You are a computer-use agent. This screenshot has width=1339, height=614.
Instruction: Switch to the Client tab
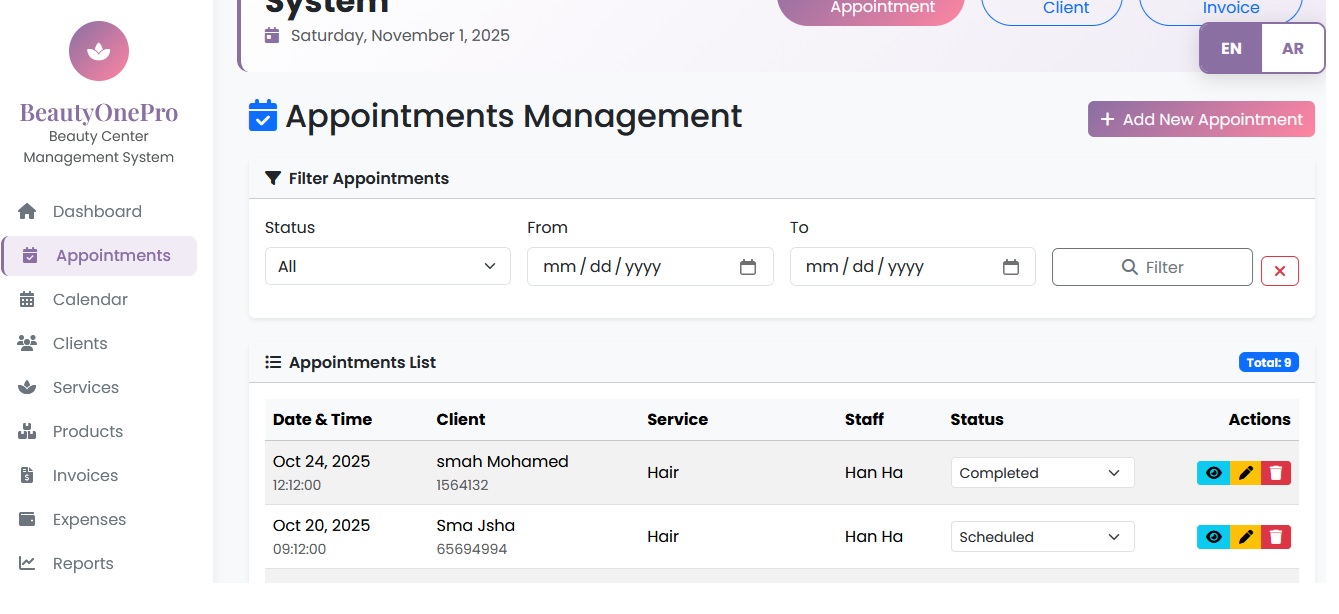click(x=1051, y=8)
